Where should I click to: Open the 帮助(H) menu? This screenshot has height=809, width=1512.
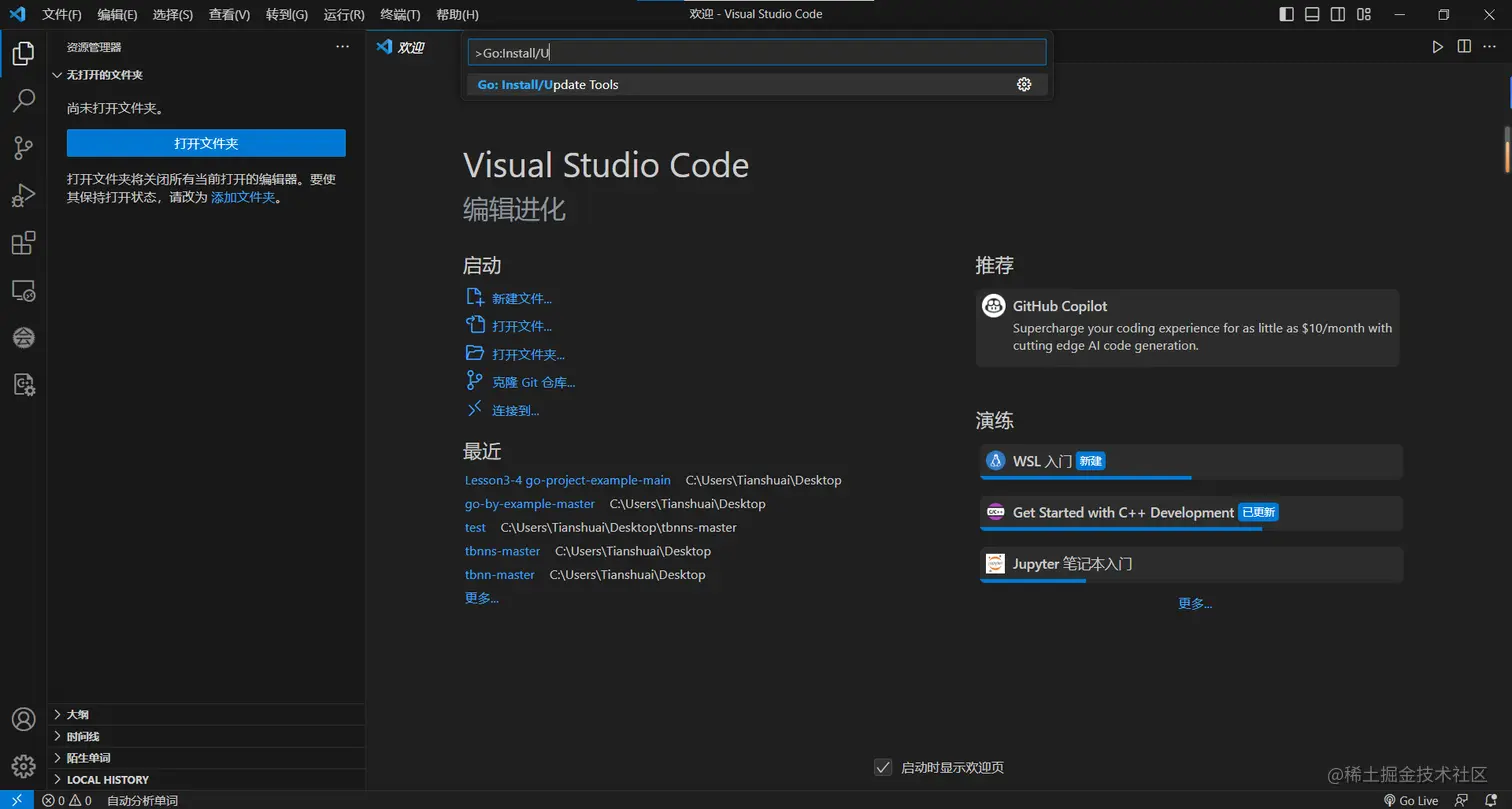(458, 15)
